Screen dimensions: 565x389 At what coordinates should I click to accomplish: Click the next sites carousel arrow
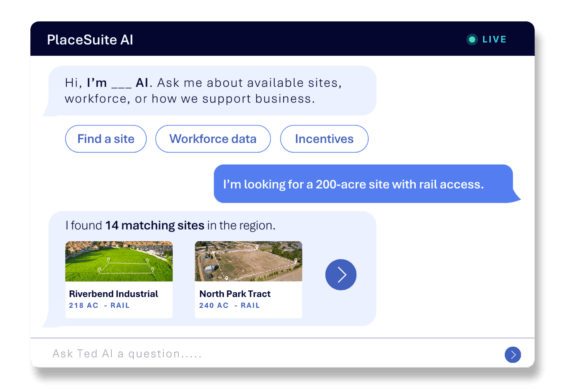coord(341,274)
